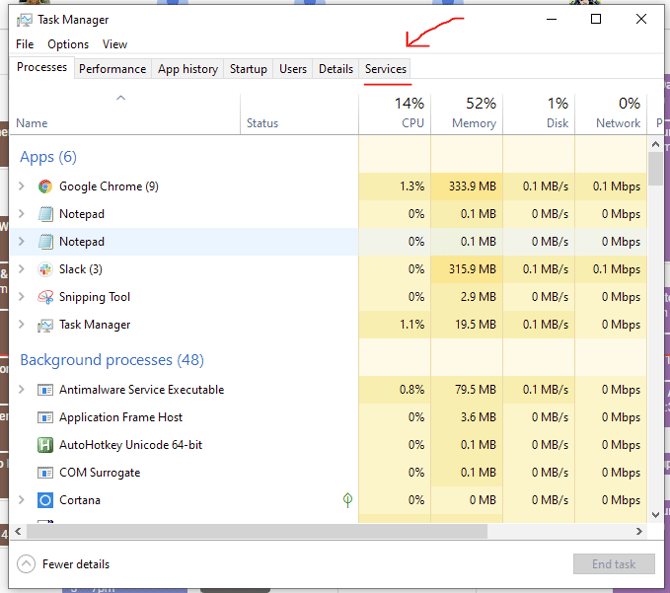Click the Cortana process icon
This screenshot has width=670, height=593.
[x=45, y=500]
